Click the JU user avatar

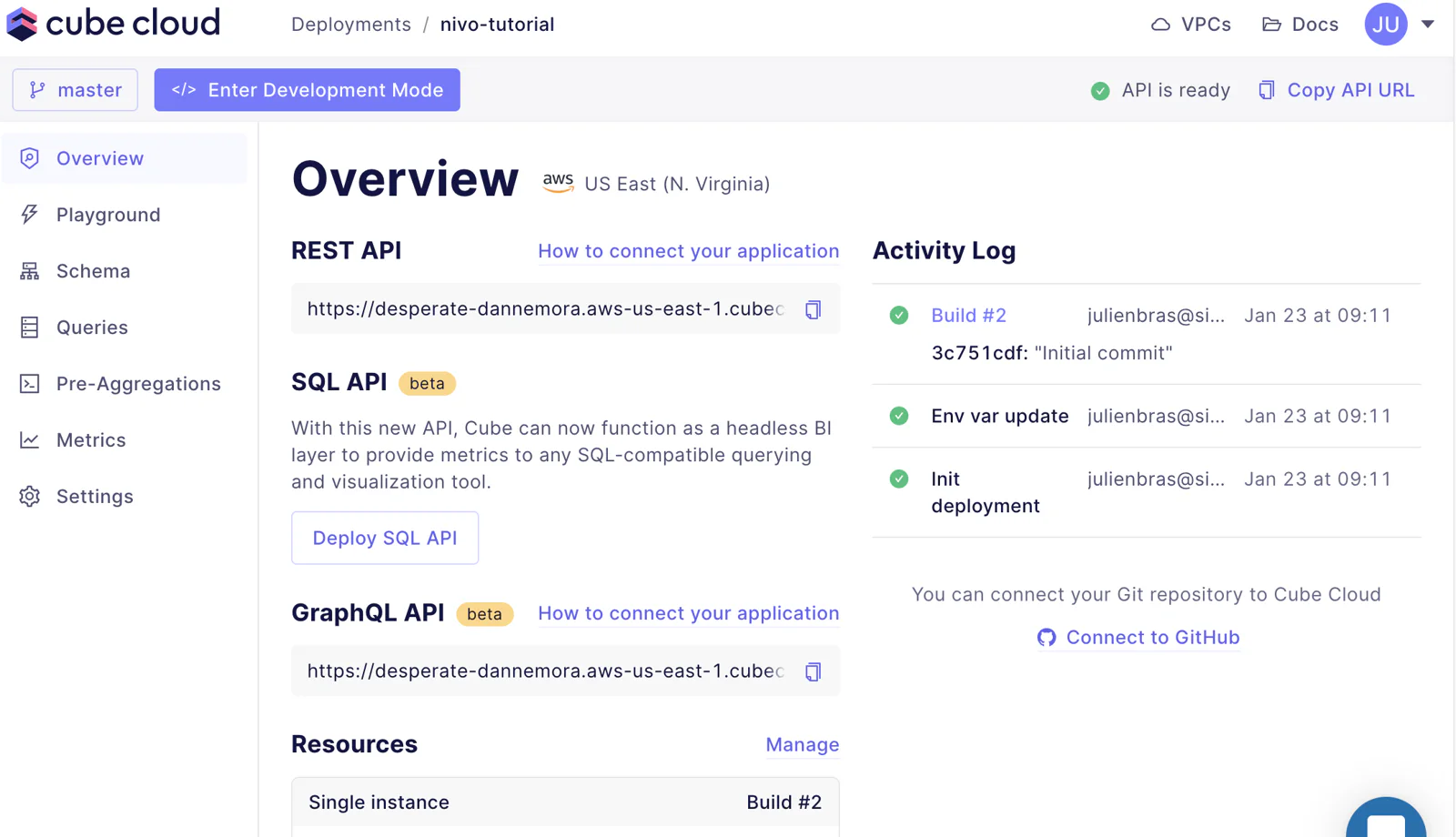1386,25
